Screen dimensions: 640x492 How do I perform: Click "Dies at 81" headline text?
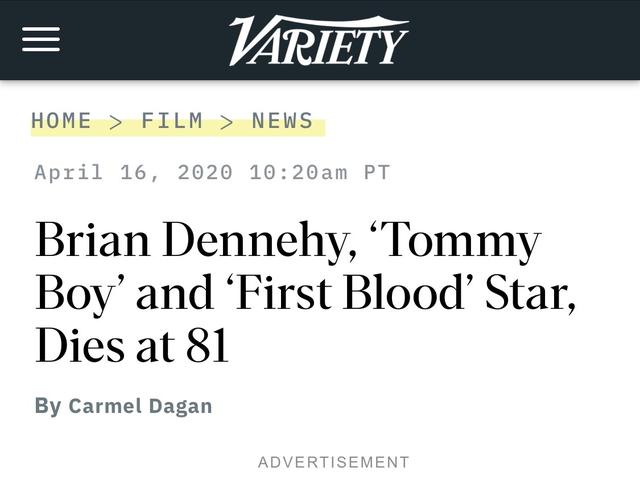click(132, 346)
